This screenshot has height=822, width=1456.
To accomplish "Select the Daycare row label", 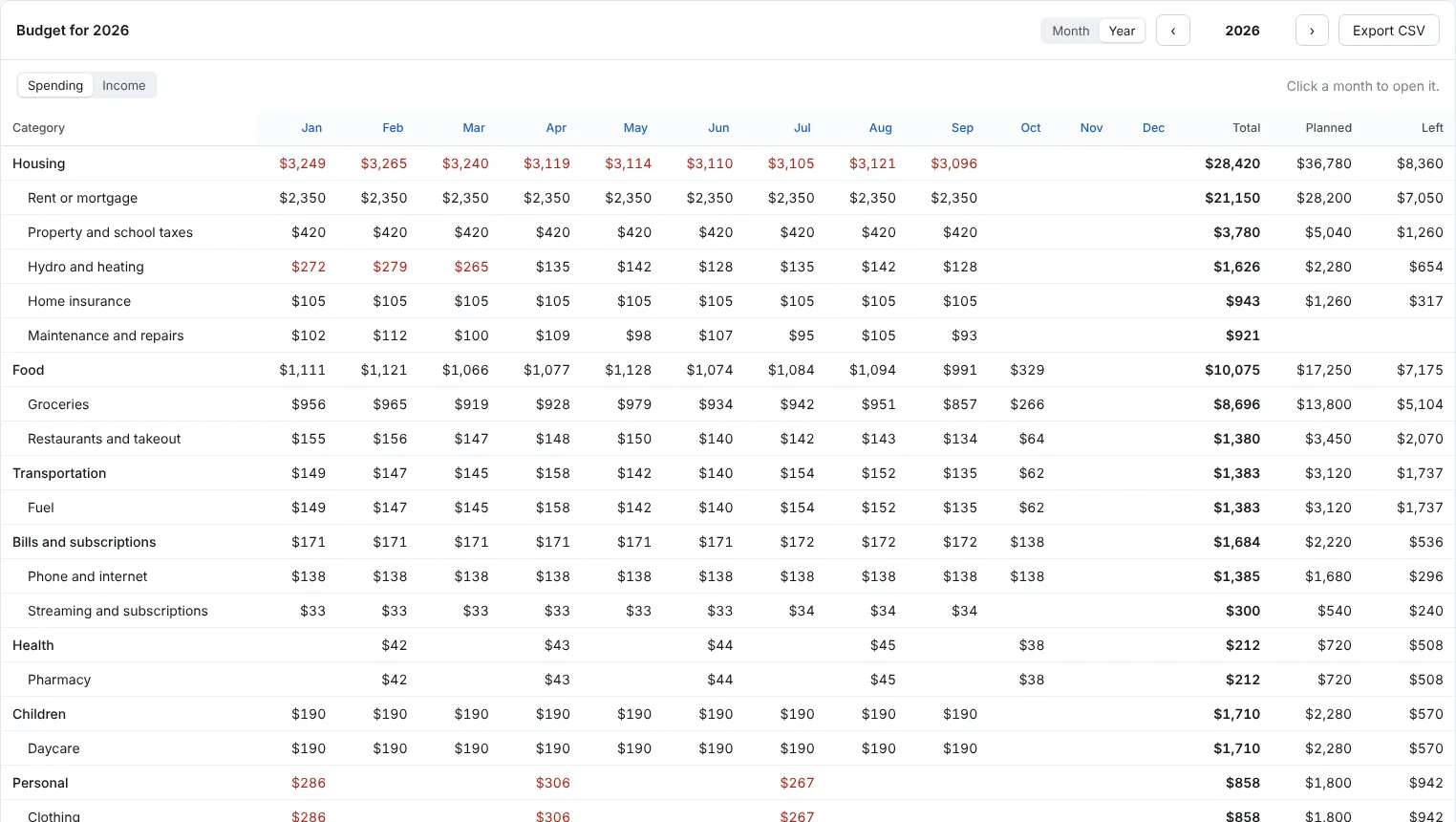I will (54, 748).
